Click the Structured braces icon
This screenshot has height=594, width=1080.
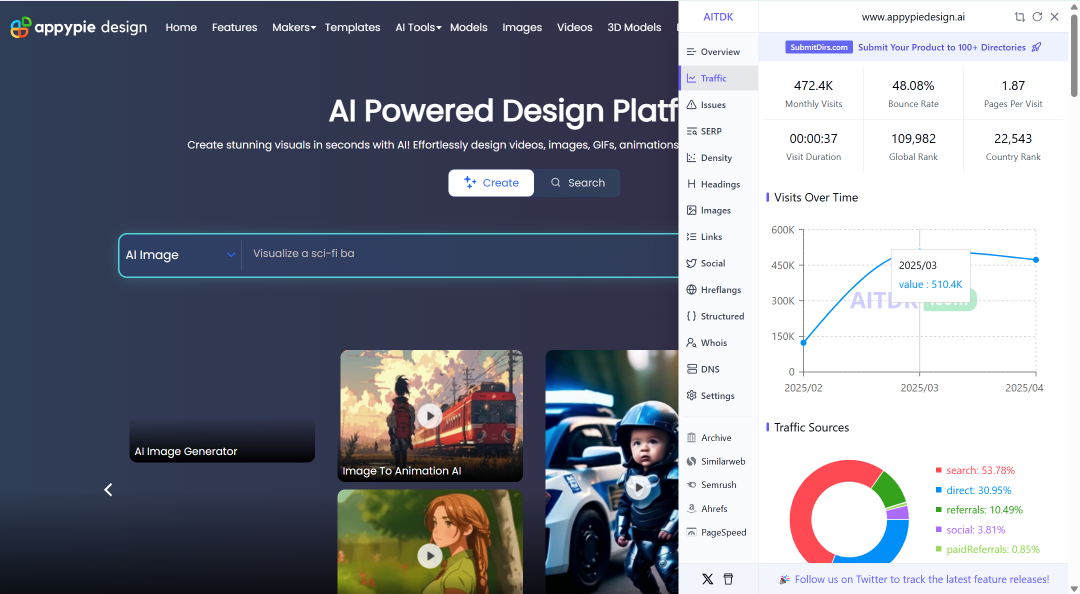(692, 316)
